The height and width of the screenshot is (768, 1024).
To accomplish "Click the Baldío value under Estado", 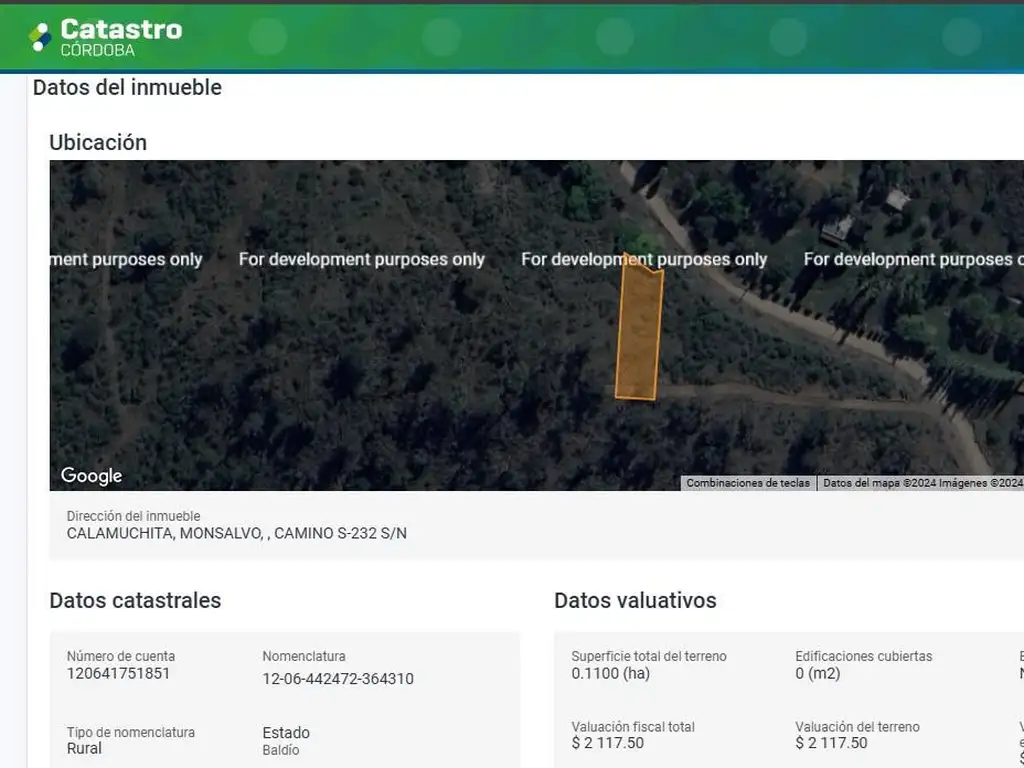I will click(x=280, y=750).
